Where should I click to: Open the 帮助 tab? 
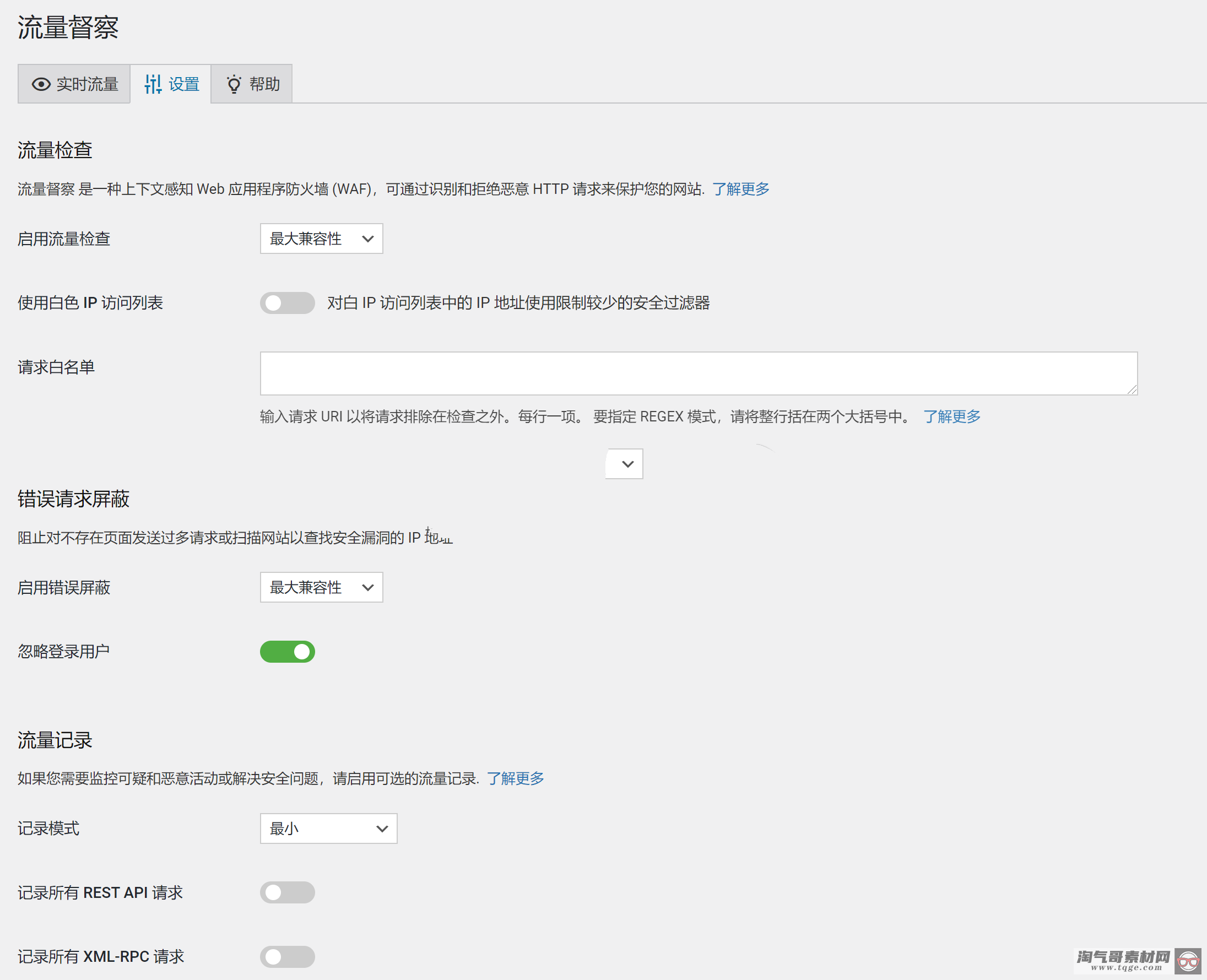[x=252, y=84]
